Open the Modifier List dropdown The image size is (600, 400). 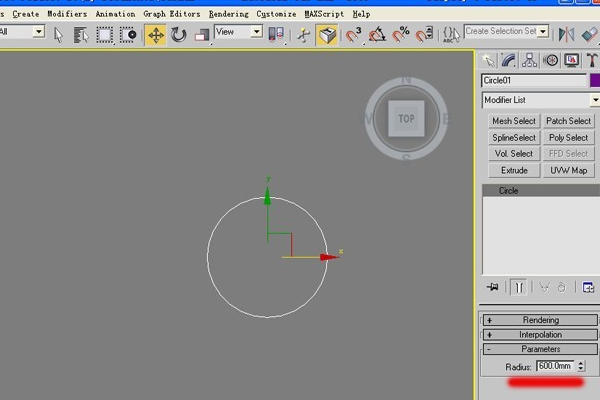540,100
